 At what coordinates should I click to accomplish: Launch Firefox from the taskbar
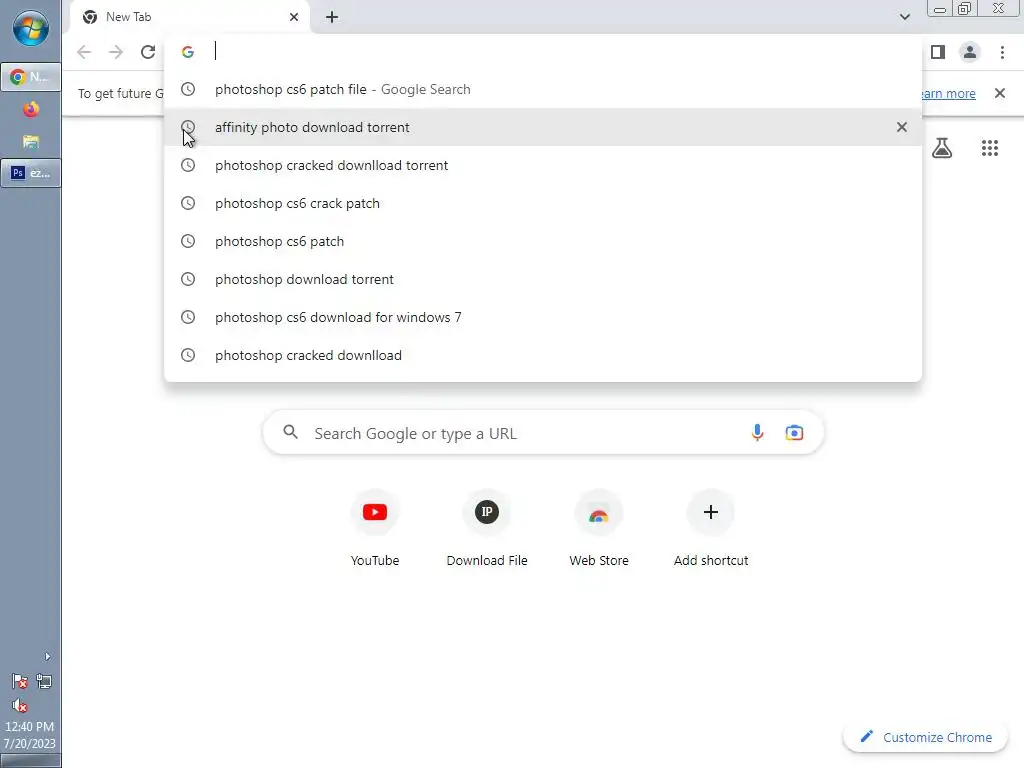coord(31,109)
